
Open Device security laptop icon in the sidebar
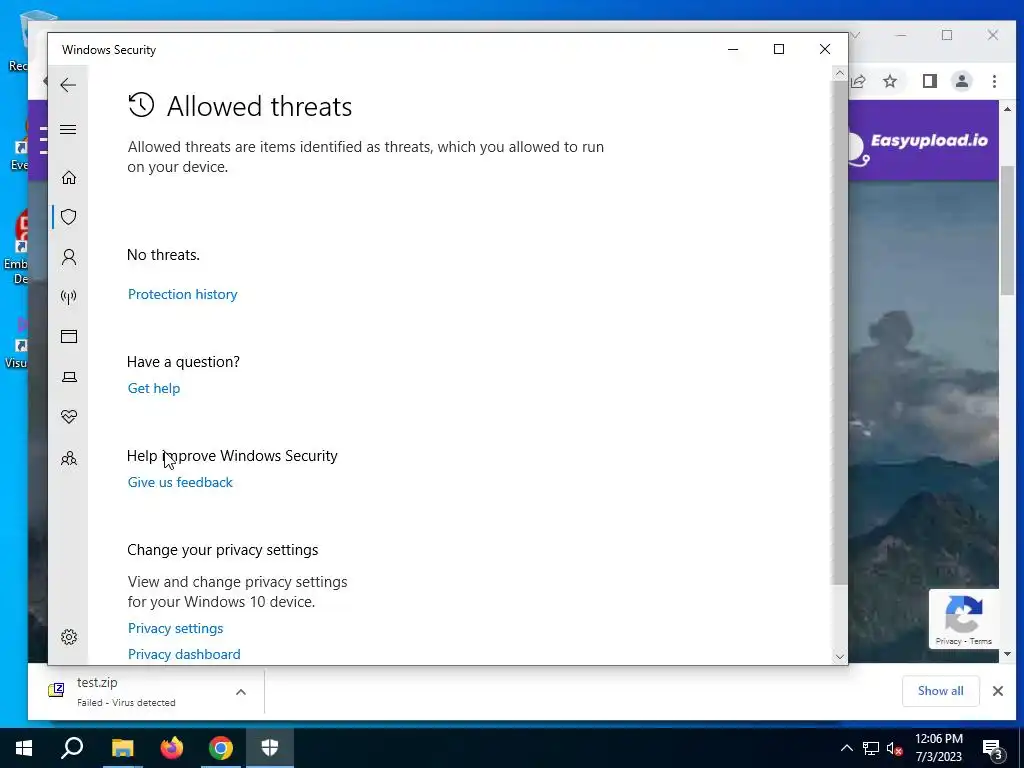[69, 377]
